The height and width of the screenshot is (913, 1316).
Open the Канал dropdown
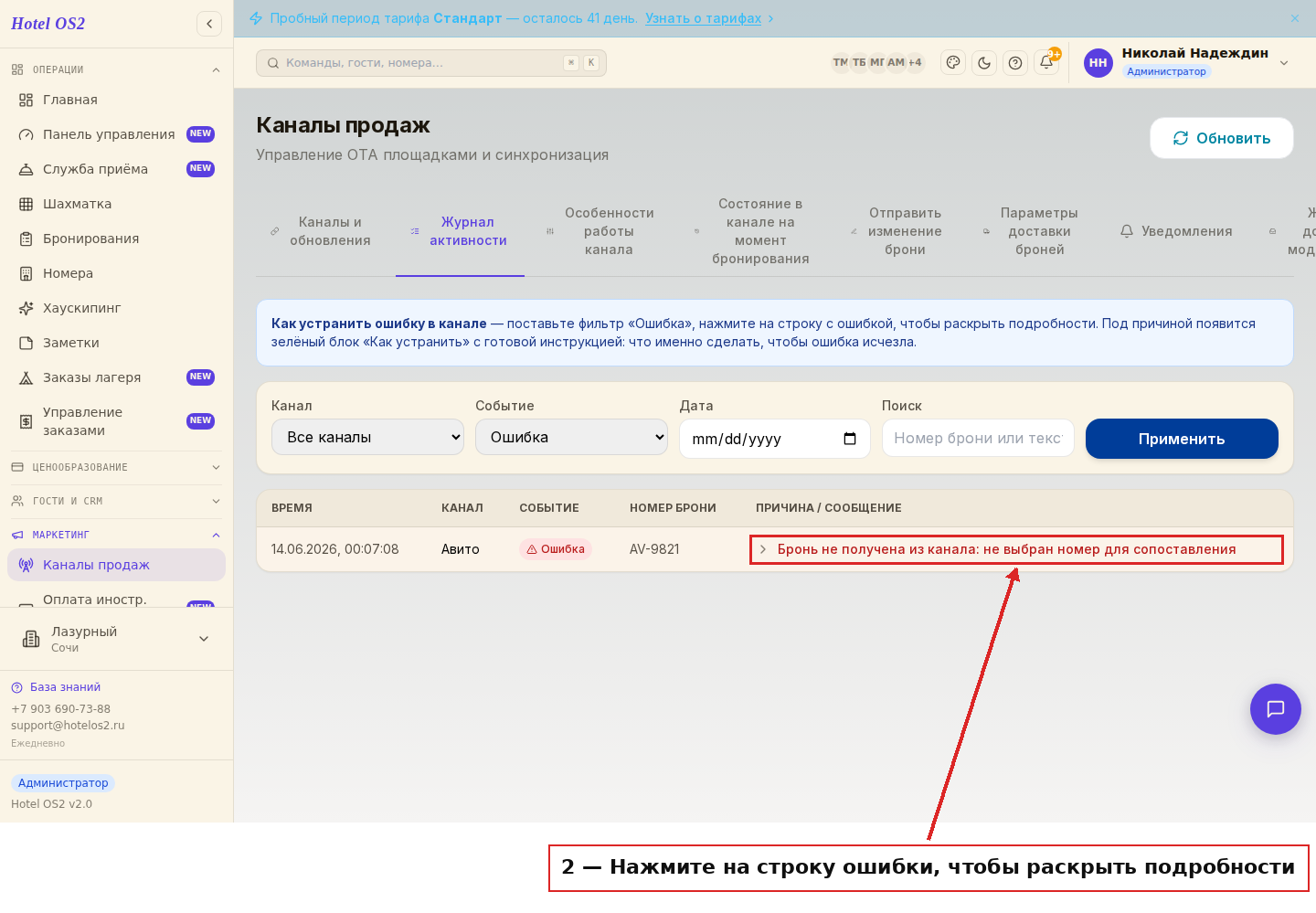[367, 437]
